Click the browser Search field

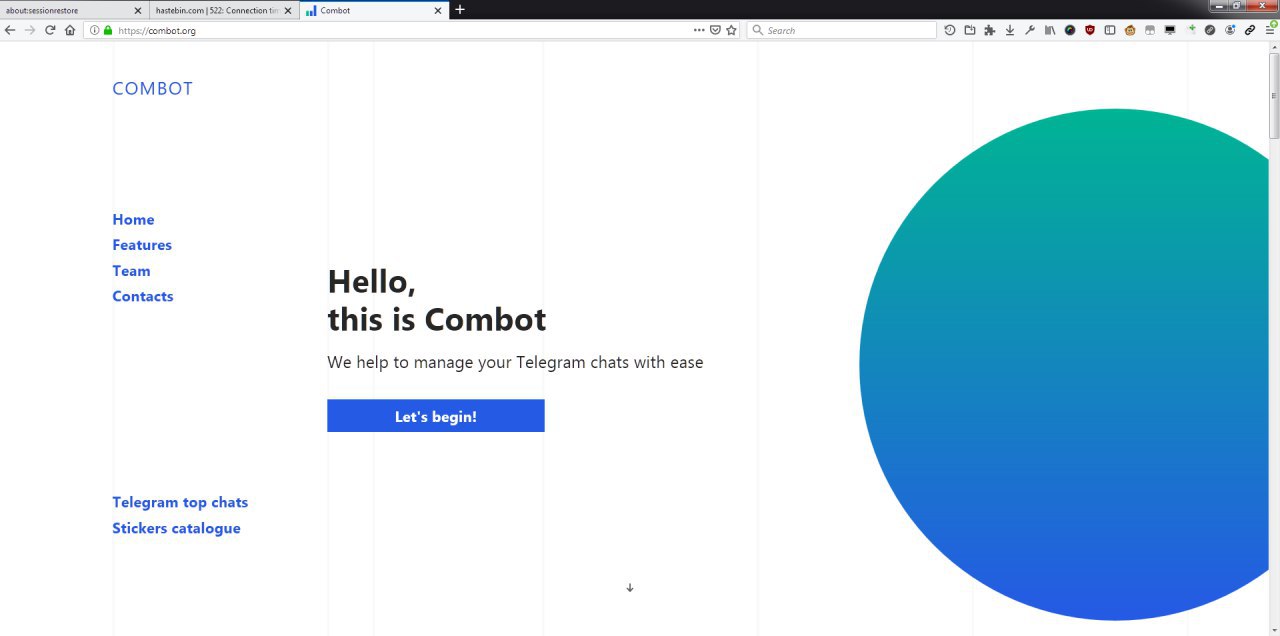tap(841, 30)
